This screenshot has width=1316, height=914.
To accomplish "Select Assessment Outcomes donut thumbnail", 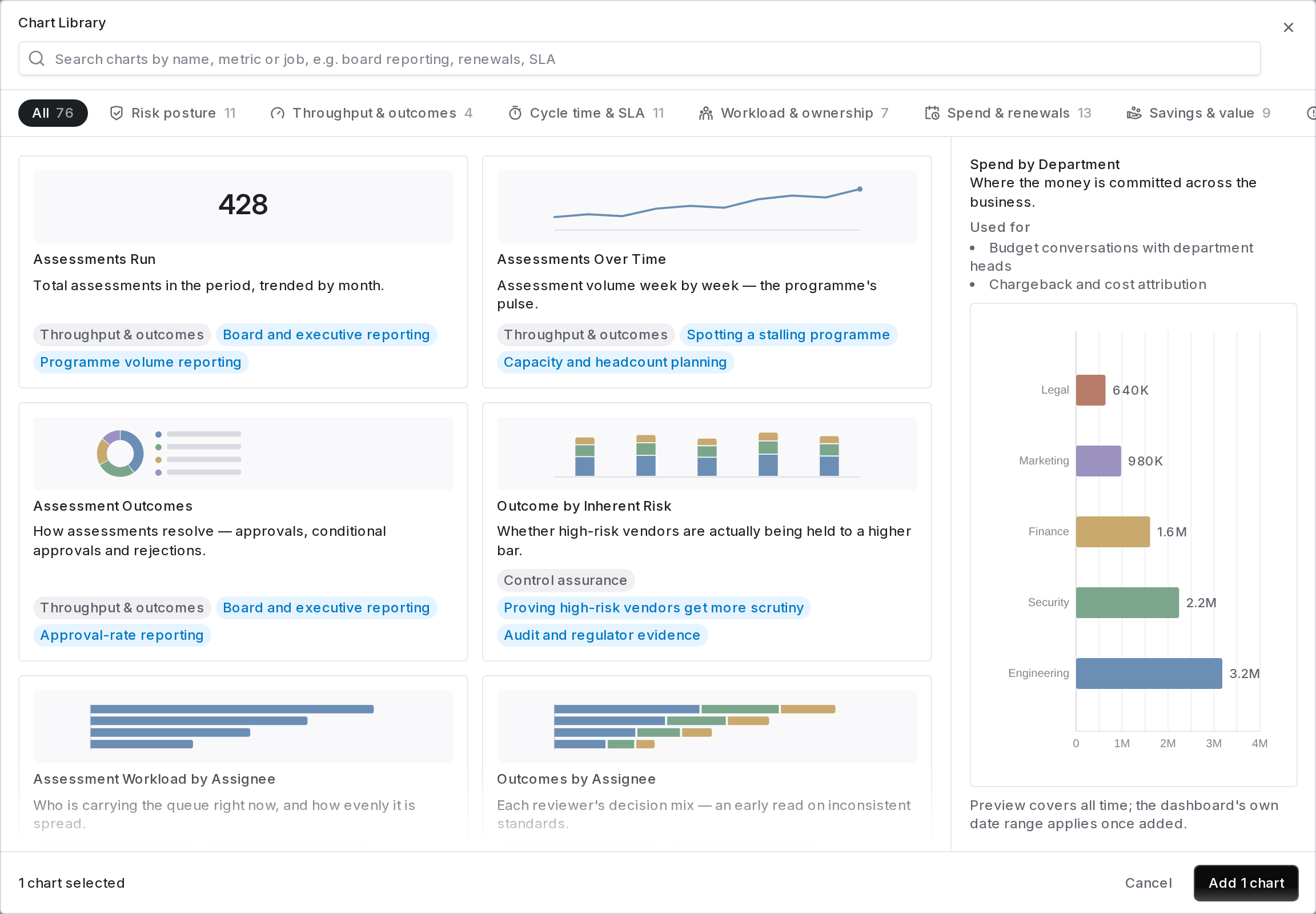I will pos(243,454).
